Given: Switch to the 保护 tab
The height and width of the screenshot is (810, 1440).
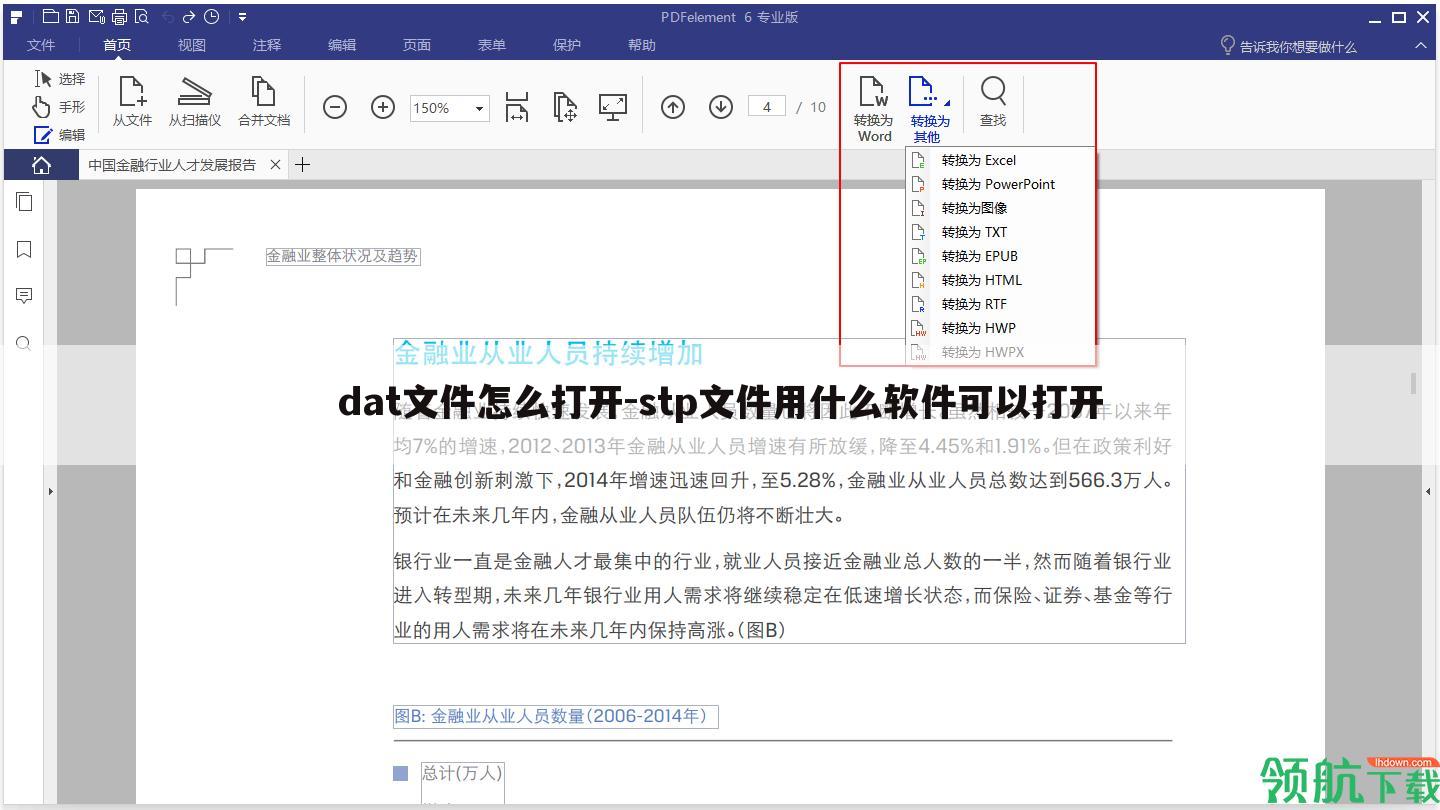Looking at the screenshot, I should pyautogui.click(x=567, y=45).
